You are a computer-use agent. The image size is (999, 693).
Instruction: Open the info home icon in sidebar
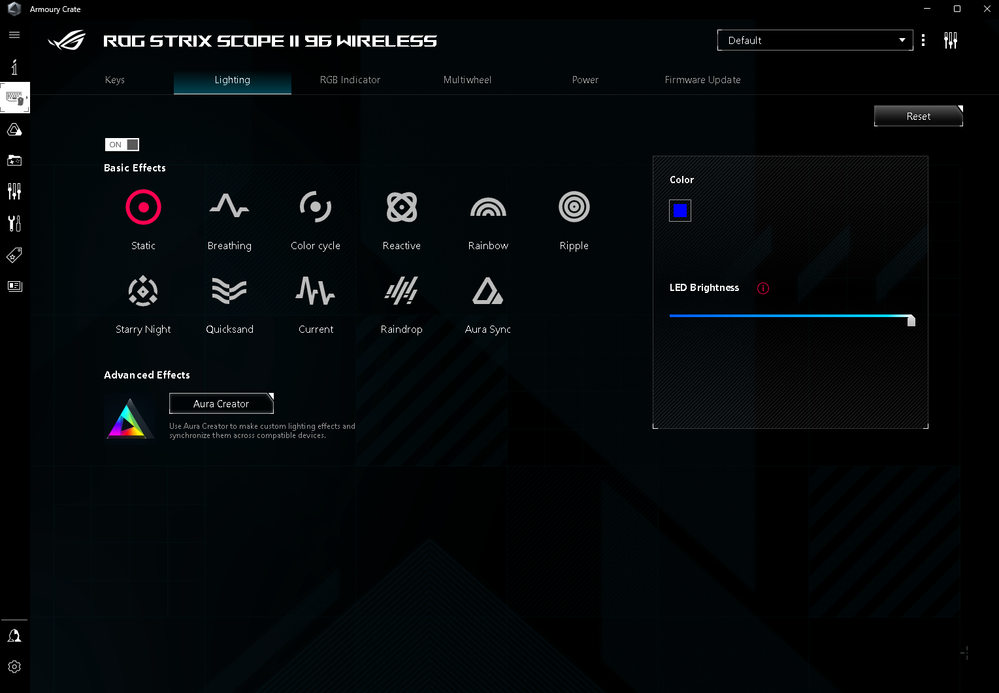[x=14, y=66]
